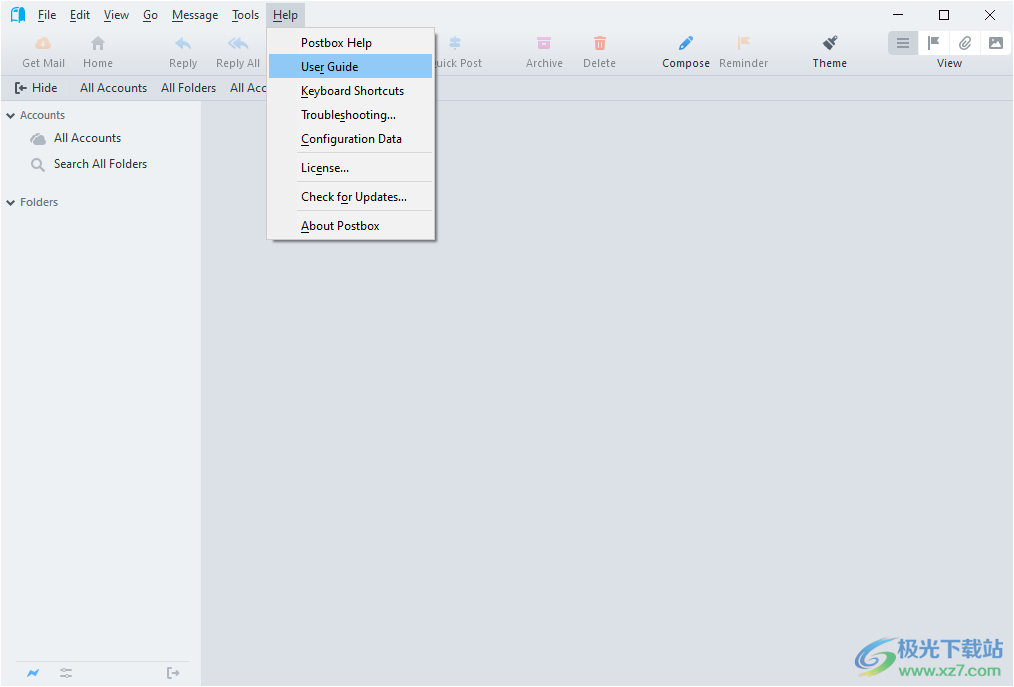Open About Postbox from the Help menu
1014x687 pixels.
coord(351,226)
